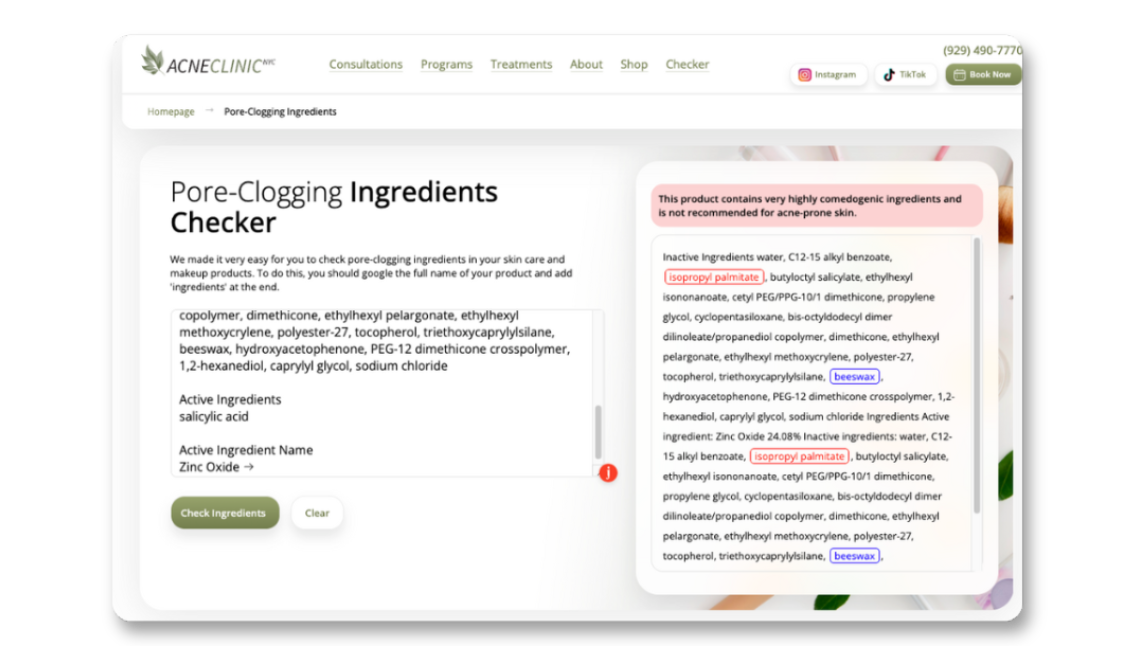
Task: Click the ingredients textarea scrollbar
Action: (x=598, y=431)
